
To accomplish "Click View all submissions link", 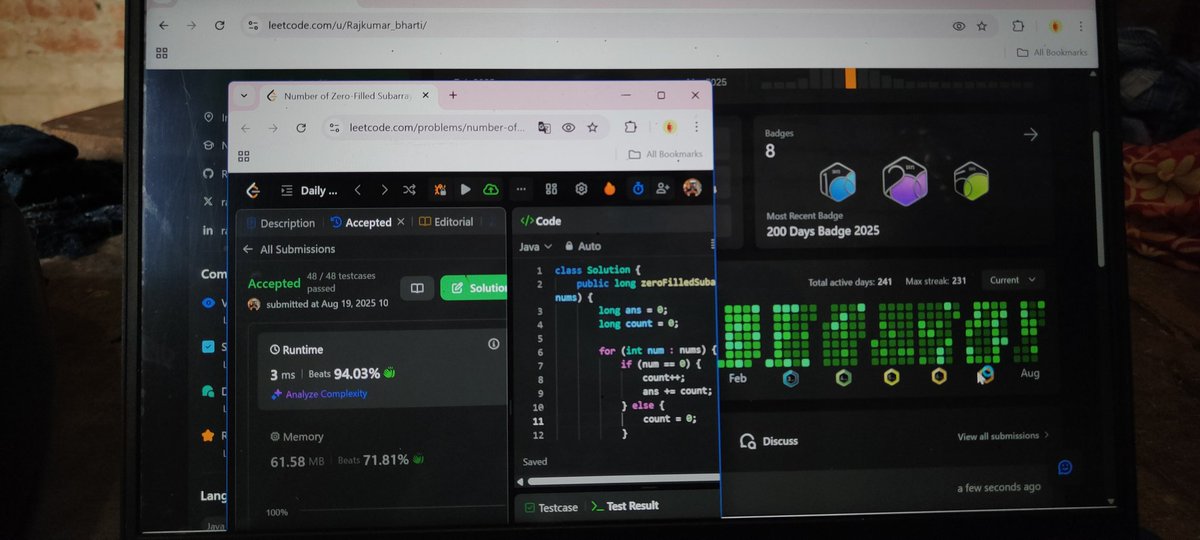I will (1003, 436).
